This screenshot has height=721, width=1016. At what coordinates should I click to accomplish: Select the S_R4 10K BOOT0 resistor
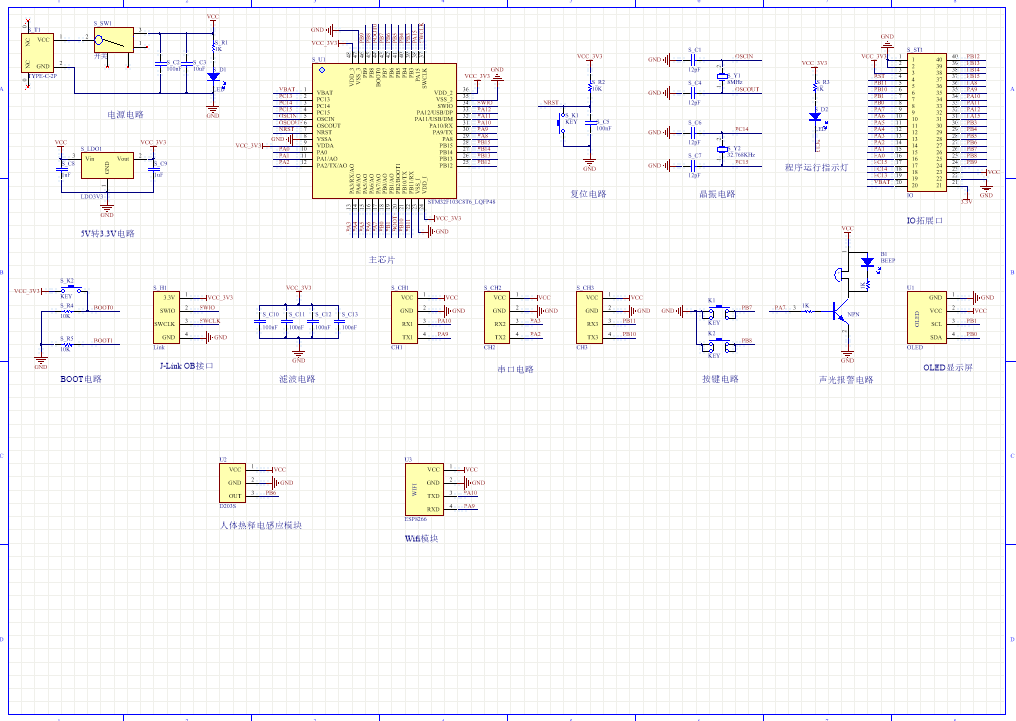click(x=66, y=312)
